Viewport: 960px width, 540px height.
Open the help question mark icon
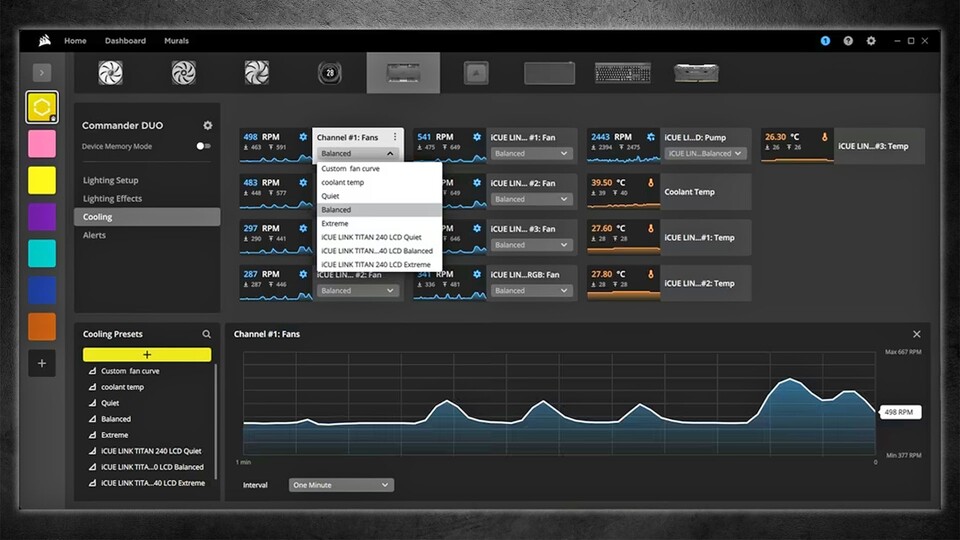(848, 40)
